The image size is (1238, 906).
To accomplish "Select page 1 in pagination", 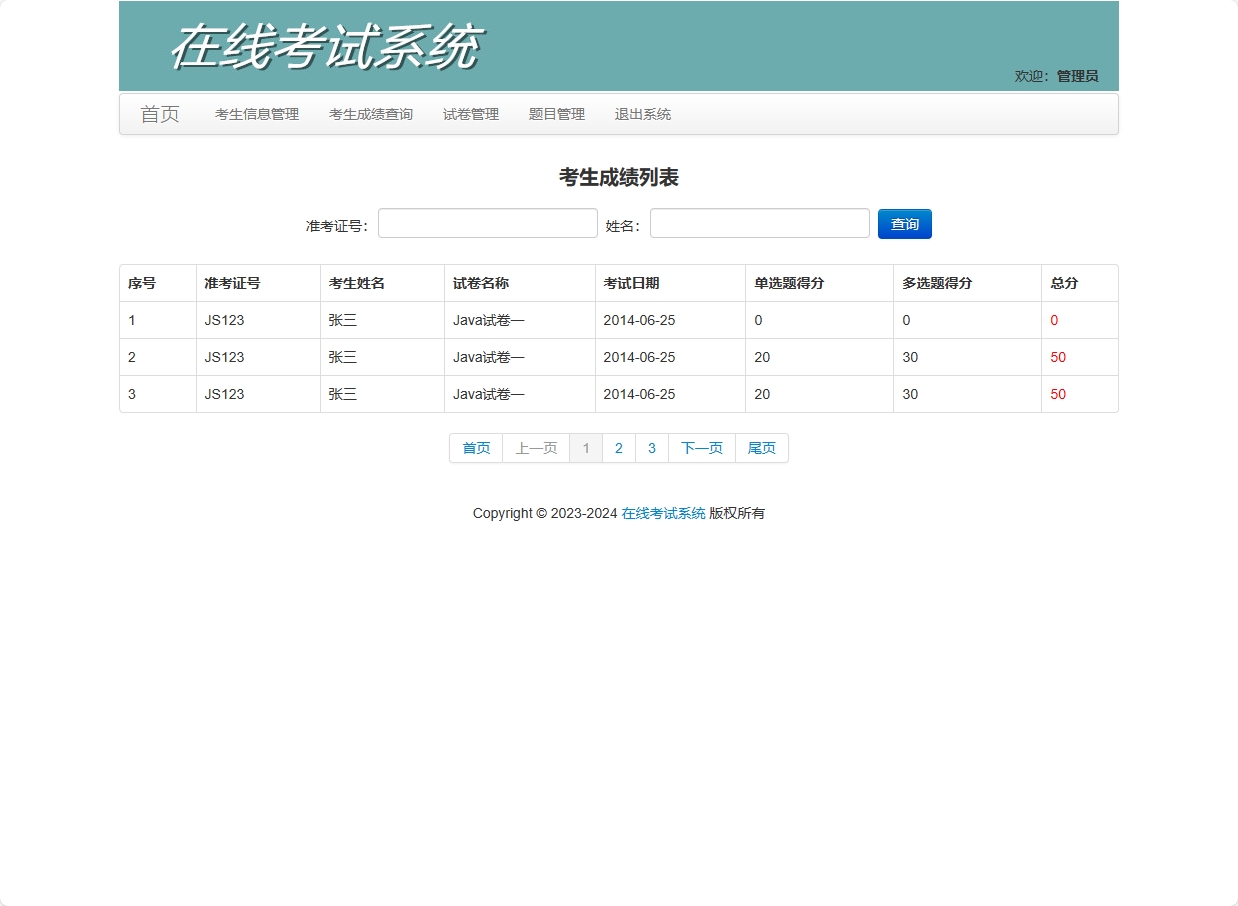I will 586,448.
